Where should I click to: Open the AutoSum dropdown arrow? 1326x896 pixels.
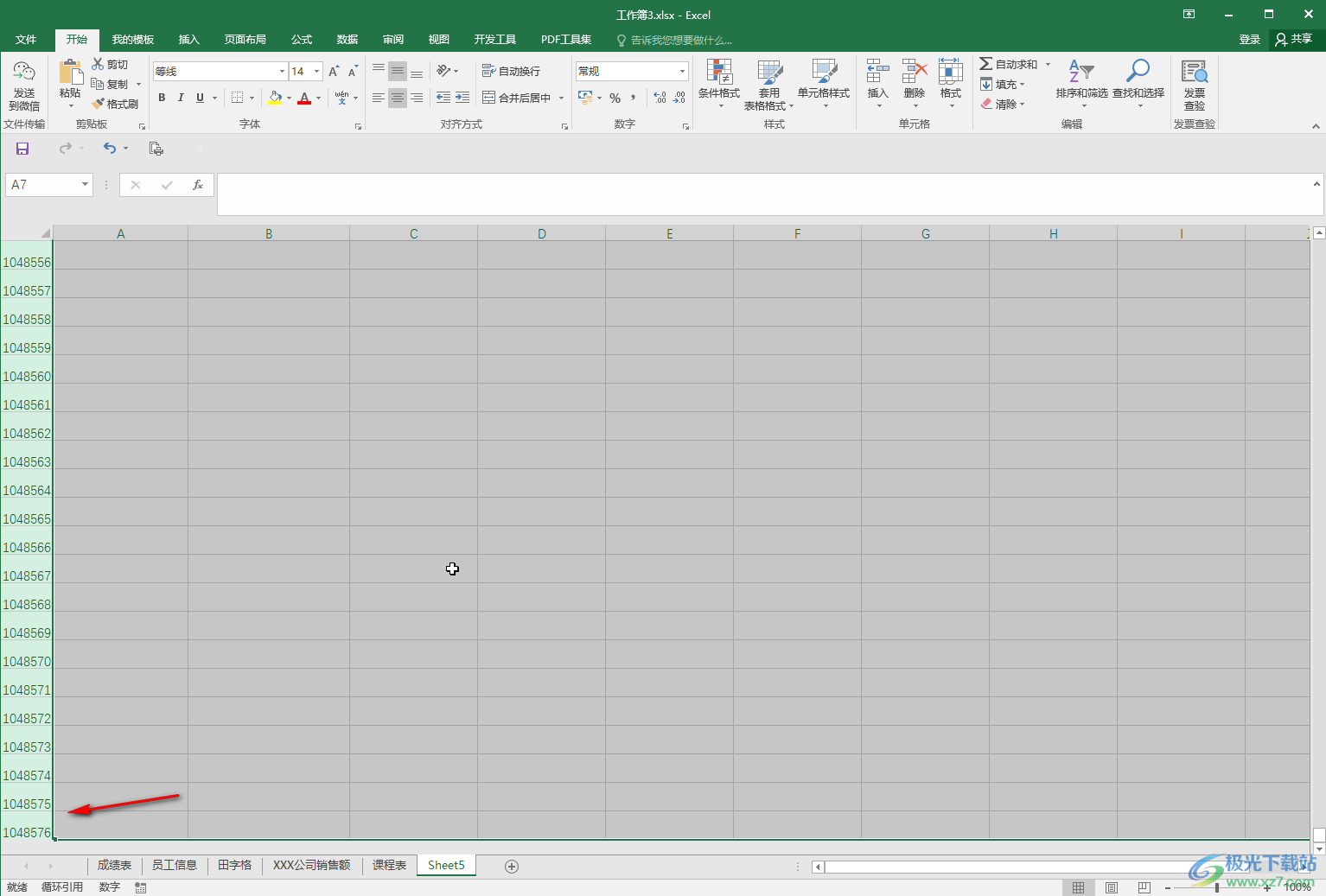point(1048,64)
